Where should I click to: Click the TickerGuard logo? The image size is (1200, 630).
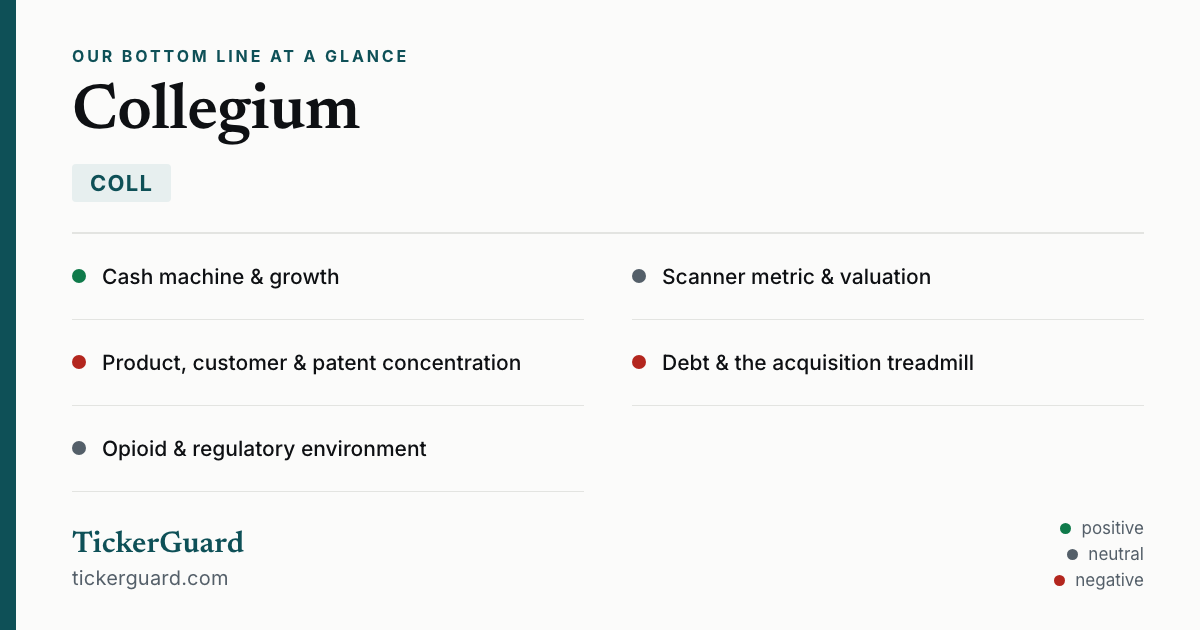(158, 542)
